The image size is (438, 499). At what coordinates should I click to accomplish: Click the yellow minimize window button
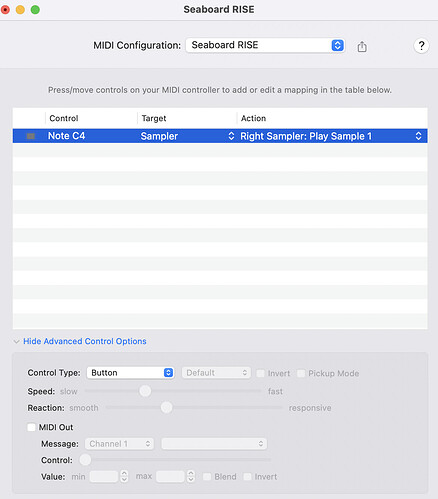point(20,10)
